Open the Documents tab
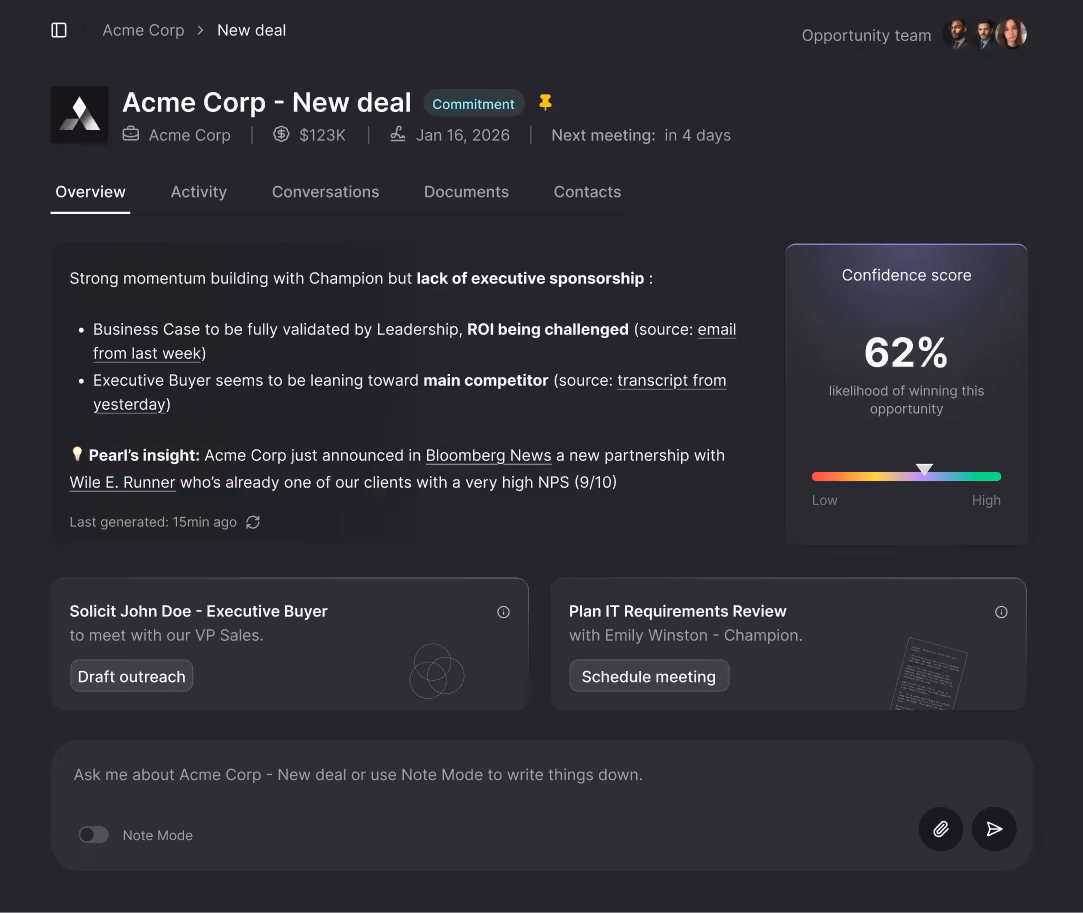Screen dimensions: 1083x913 pos(466,192)
